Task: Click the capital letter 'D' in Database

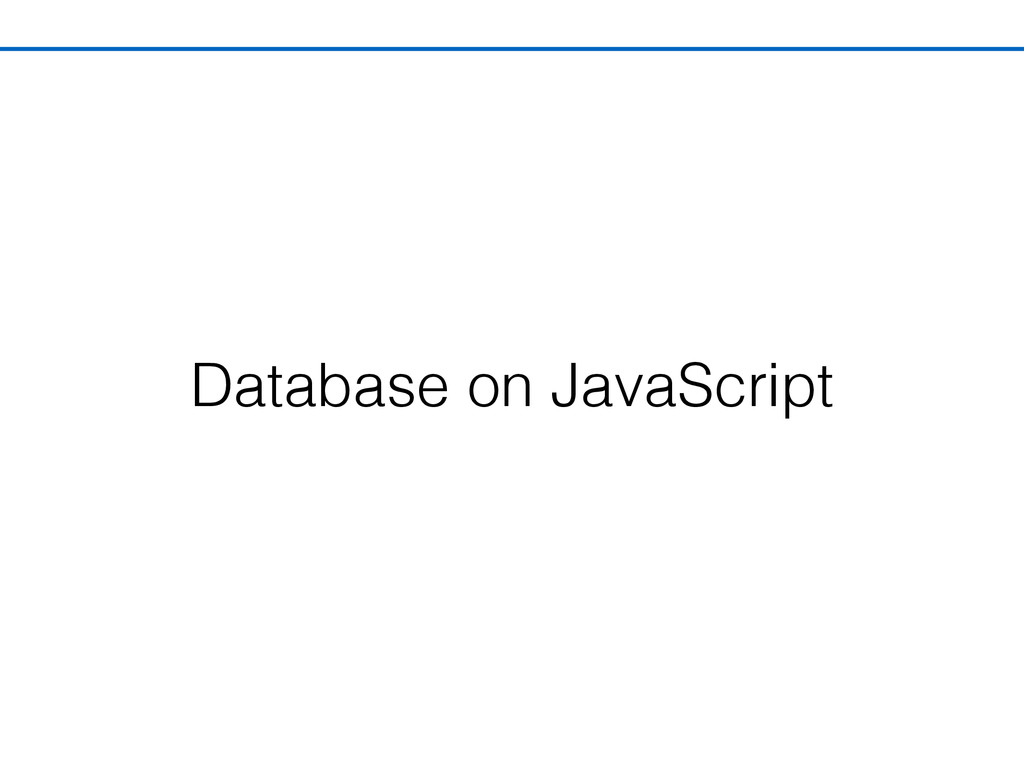Action: (210, 385)
